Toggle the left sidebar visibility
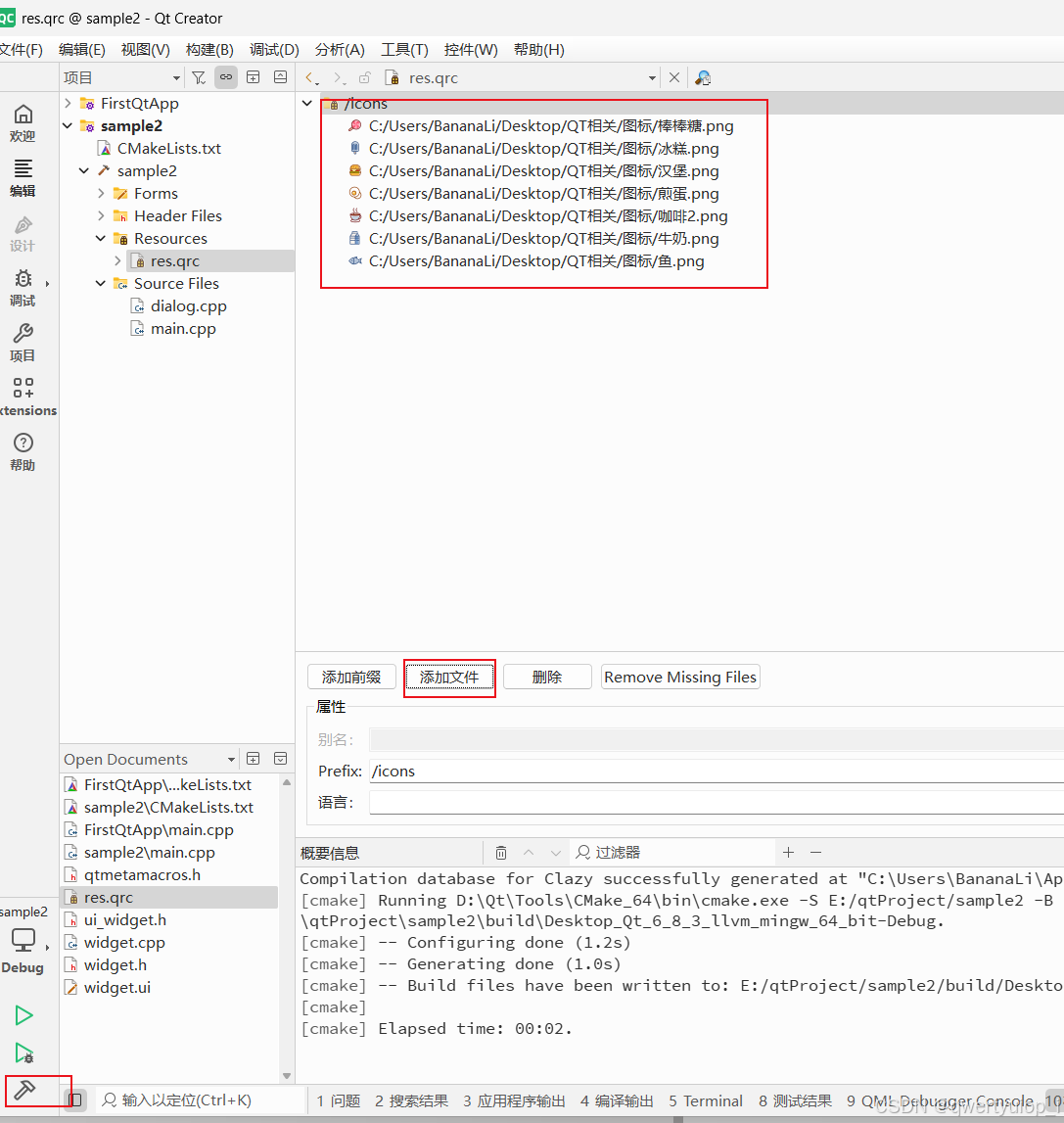Screen dimensions: 1064x1123 pyautogui.click(x=75, y=1100)
